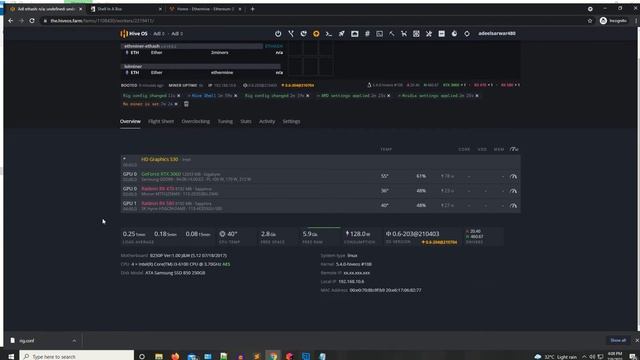
Task: Close the downloads bar
Action: pos(636,340)
